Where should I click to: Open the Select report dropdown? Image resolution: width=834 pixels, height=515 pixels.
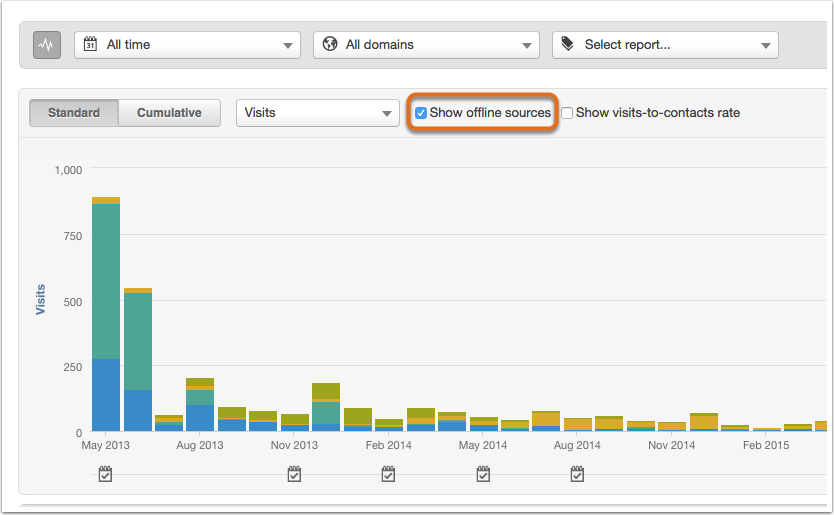665,45
